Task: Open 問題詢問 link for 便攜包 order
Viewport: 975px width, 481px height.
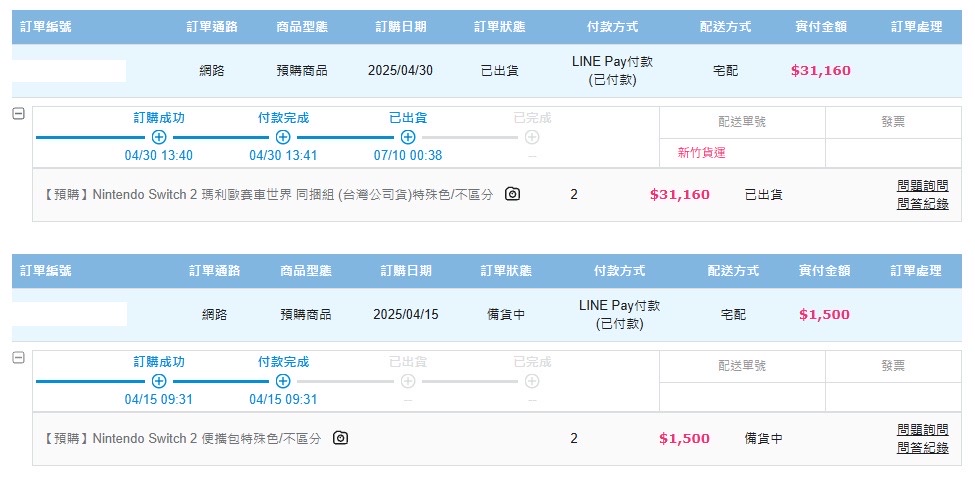Action: (x=923, y=429)
